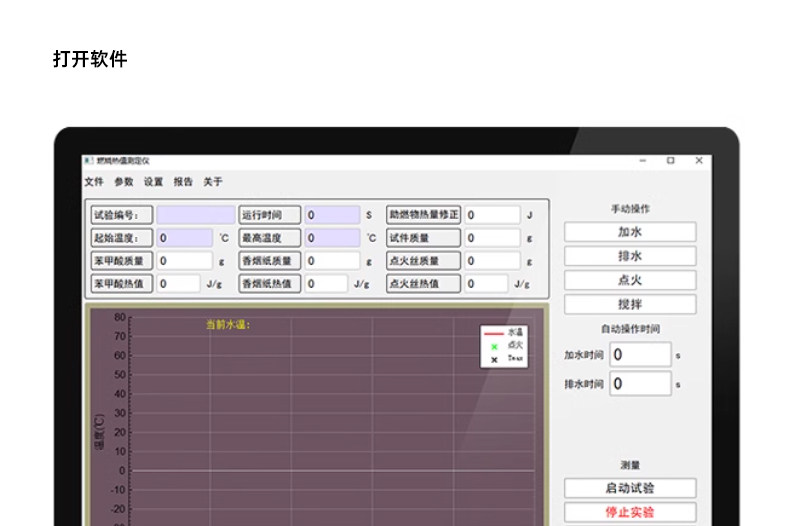
Task: Click the 苯甲酸热值 label box
Action: [x=121, y=284]
